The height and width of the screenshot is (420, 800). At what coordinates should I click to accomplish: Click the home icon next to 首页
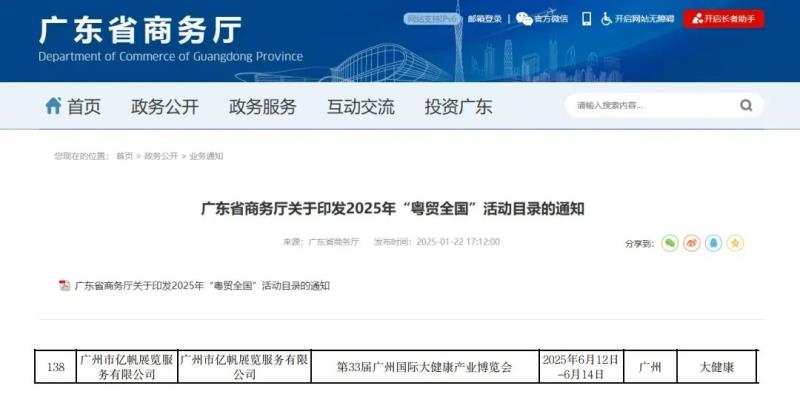(x=53, y=106)
